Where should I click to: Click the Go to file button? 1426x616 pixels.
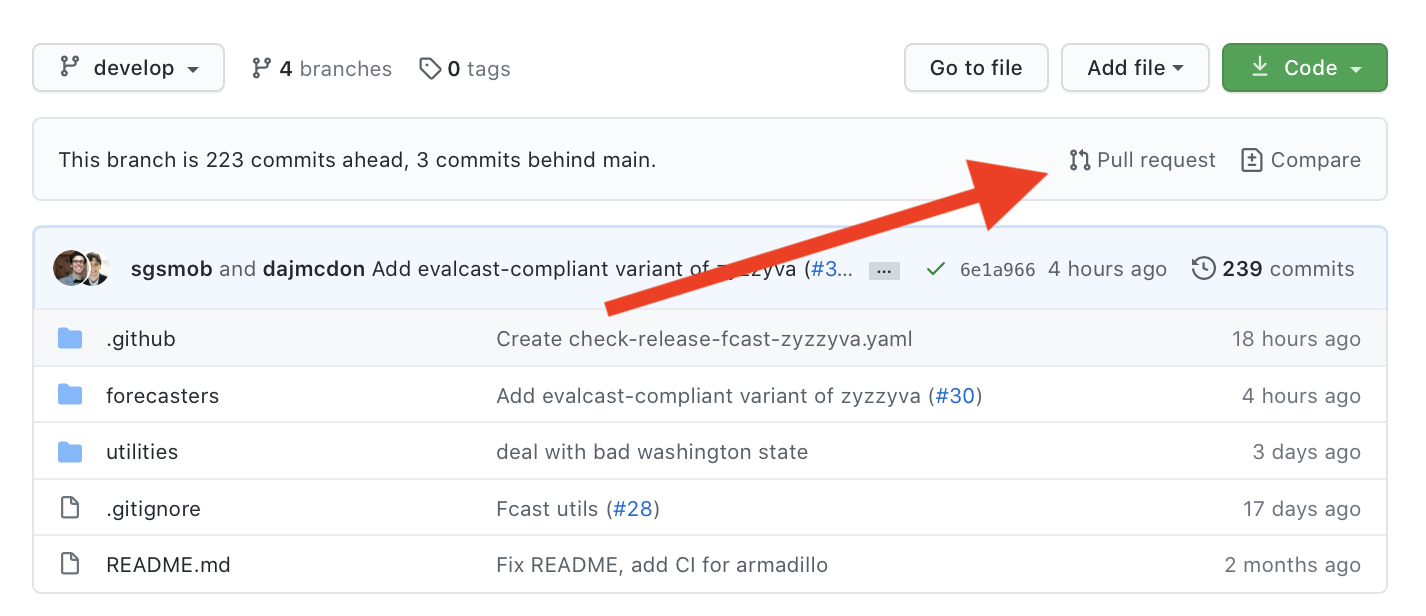point(975,68)
